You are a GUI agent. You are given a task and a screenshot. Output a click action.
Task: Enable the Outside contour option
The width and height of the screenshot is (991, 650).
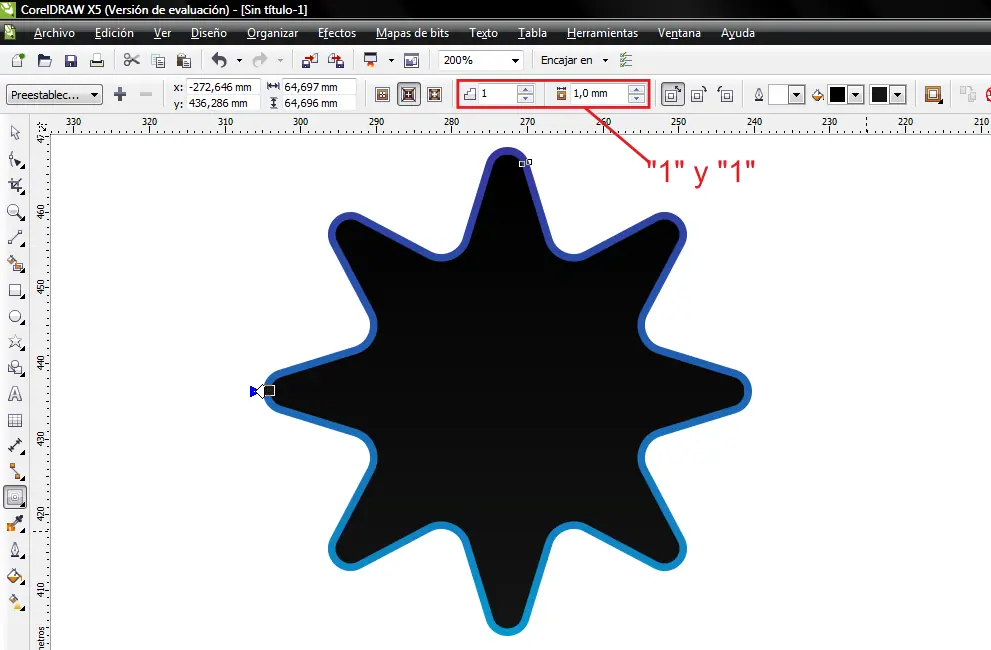point(434,95)
